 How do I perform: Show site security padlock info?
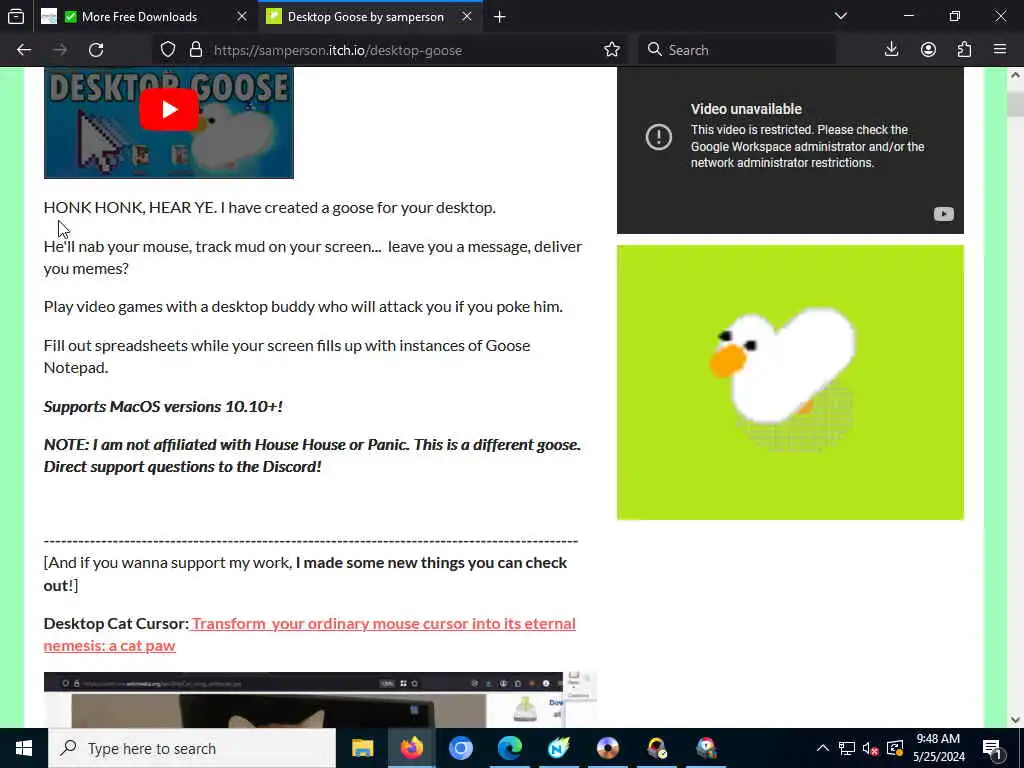click(x=195, y=50)
